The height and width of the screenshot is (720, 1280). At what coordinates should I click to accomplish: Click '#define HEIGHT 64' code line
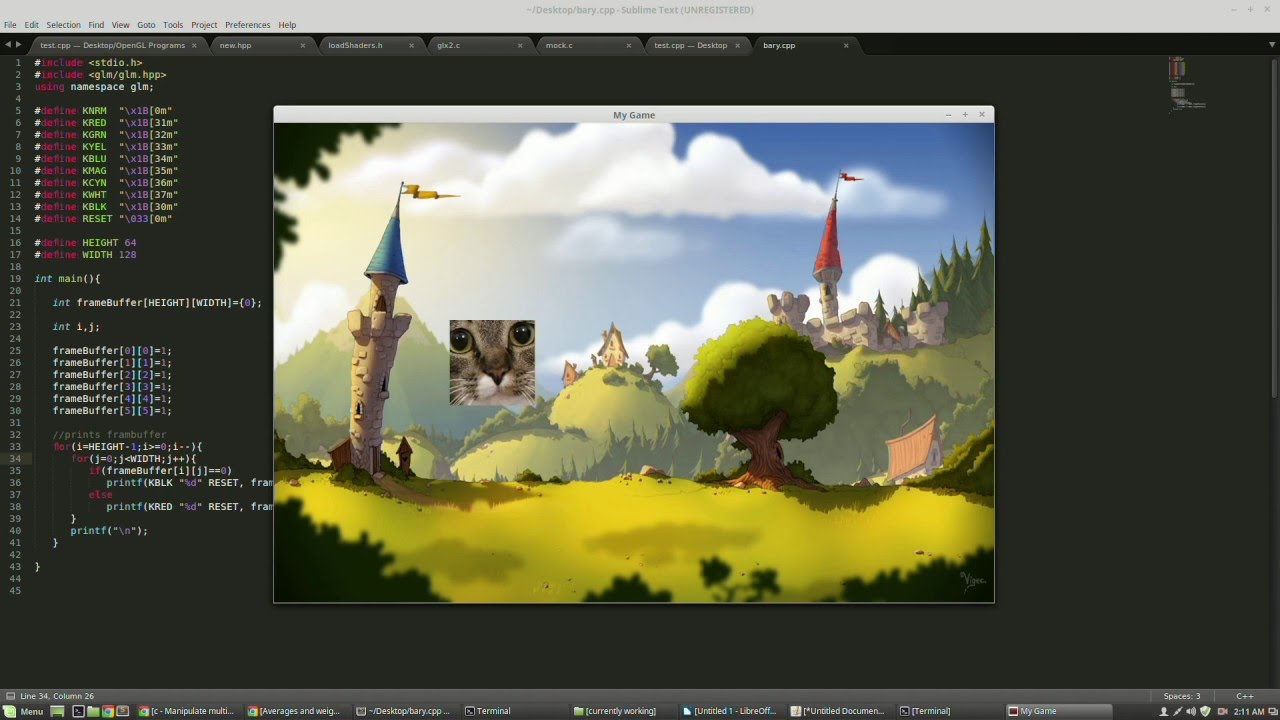click(85, 243)
